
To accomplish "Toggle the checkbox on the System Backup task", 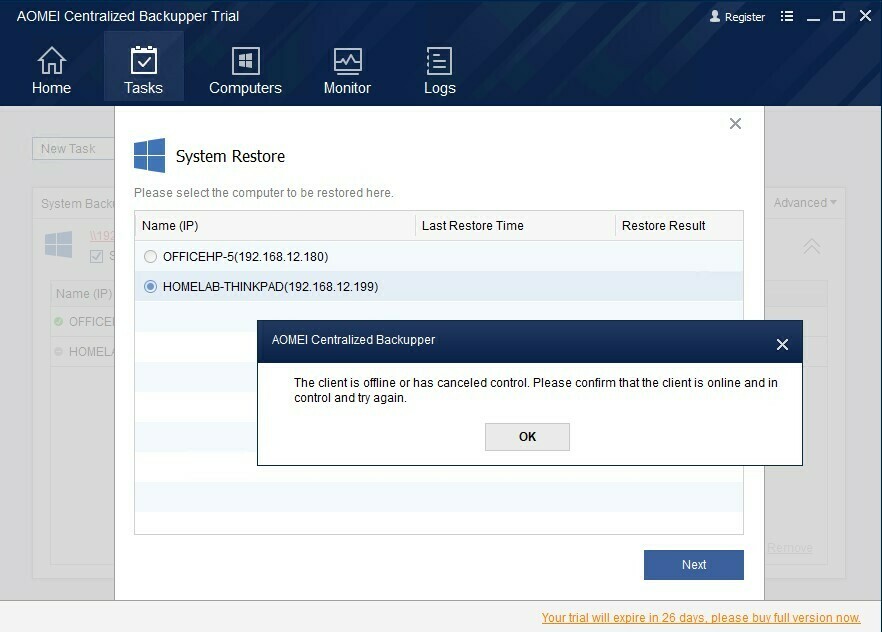I will (96, 256).
